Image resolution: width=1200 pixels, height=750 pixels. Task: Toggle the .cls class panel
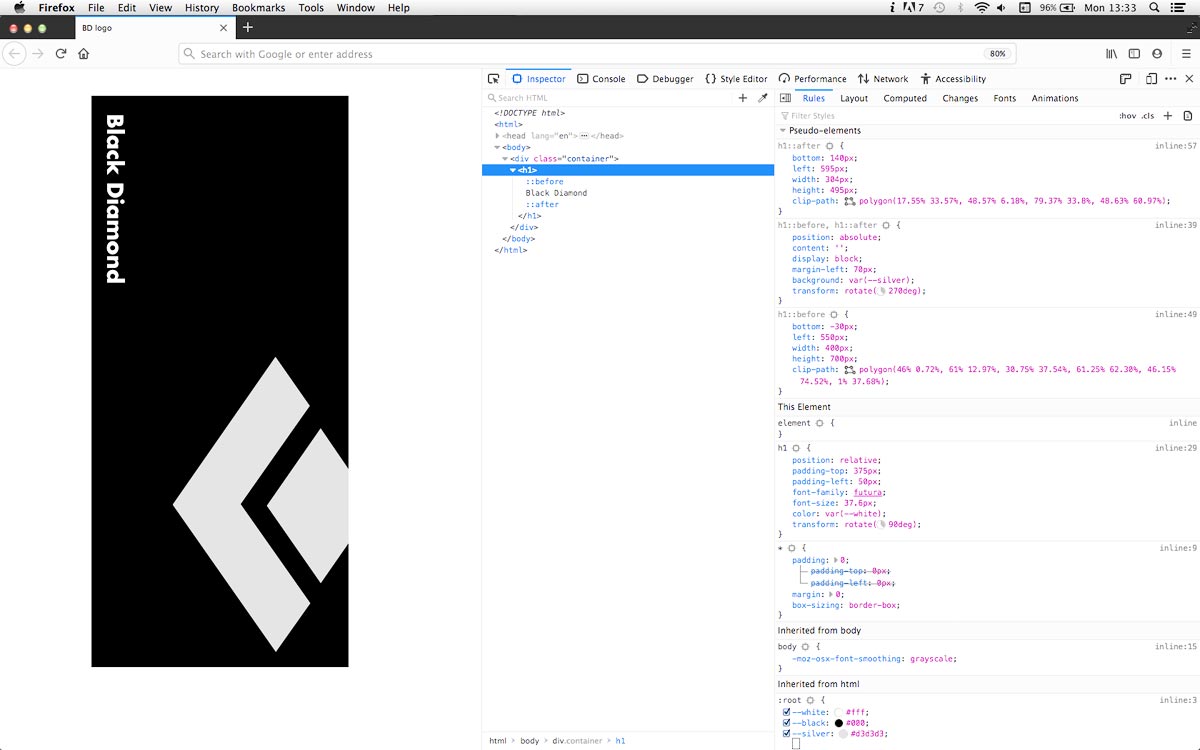(1148, 116)
